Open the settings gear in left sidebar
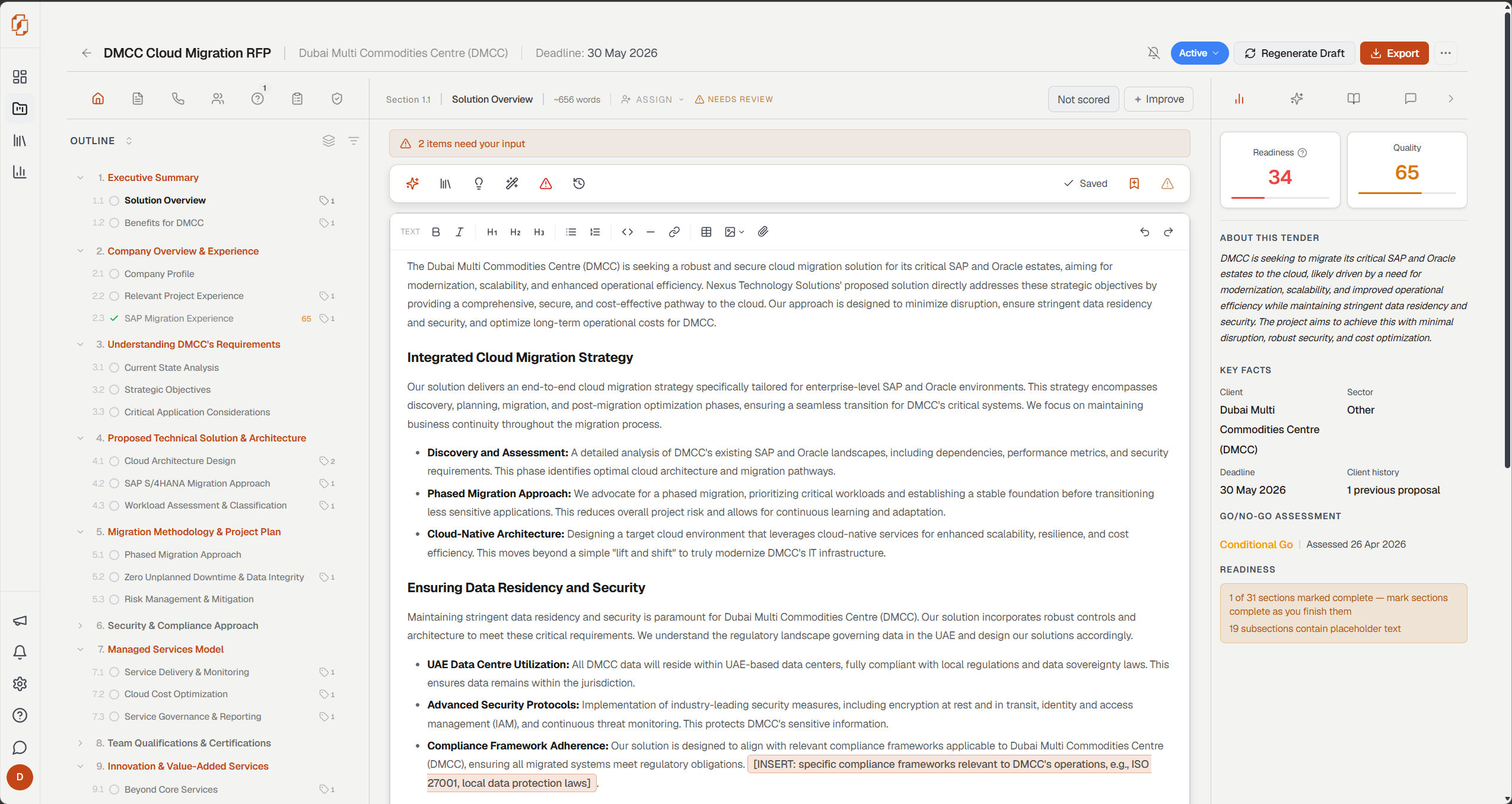The image size is (1512, 804). [20, 684]
